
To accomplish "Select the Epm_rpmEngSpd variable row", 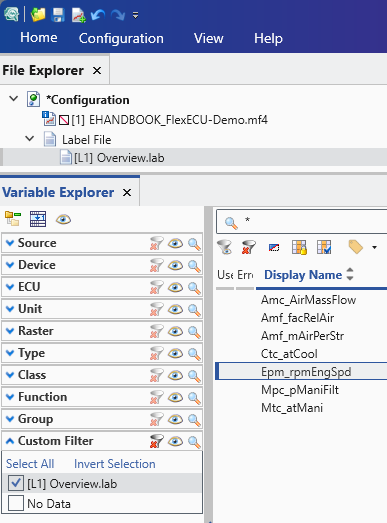I will pyautogui.click(x=302, y=372).
